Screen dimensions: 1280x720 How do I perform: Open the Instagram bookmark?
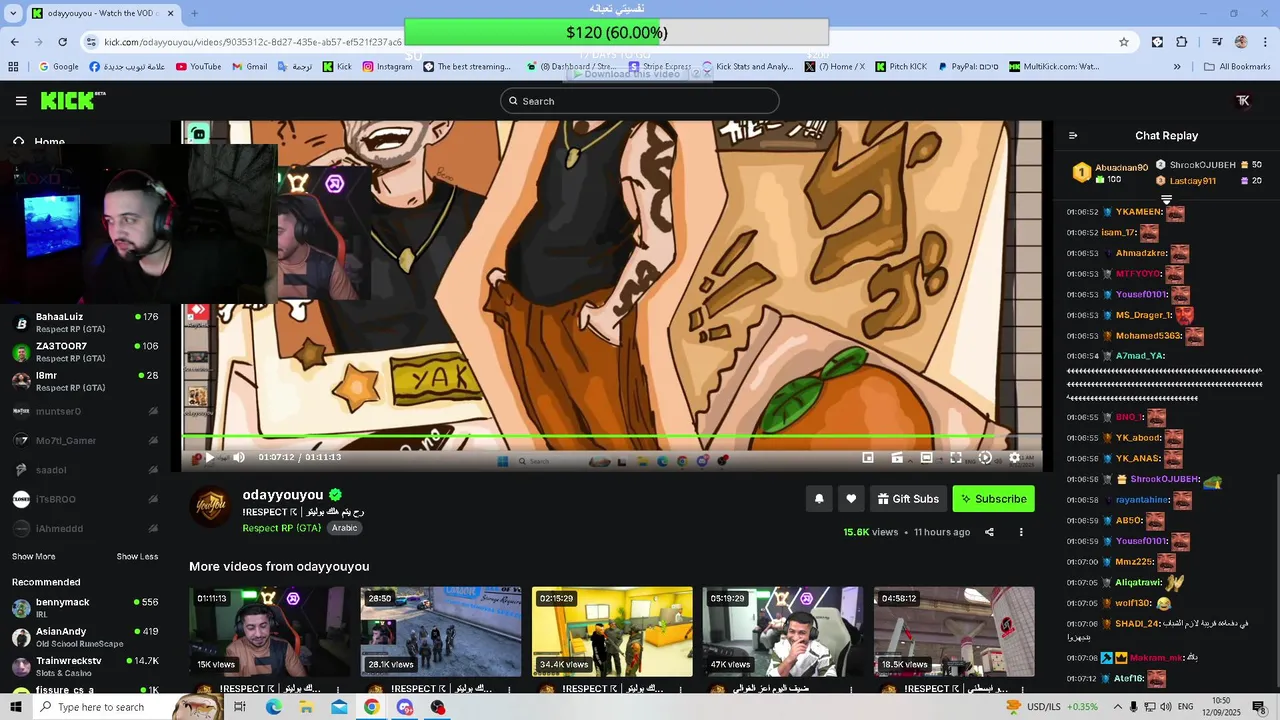[387, 67]
